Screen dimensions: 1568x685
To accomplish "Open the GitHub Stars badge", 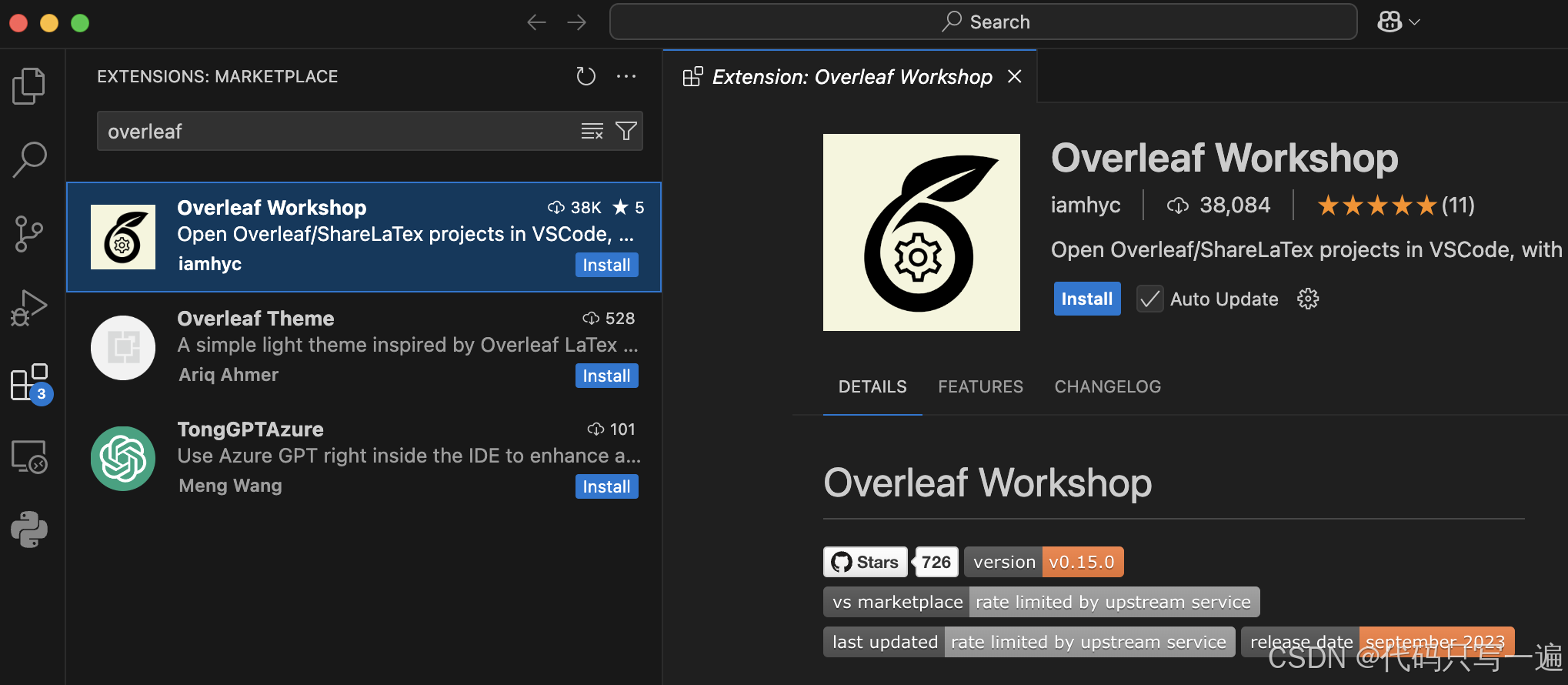I will pyautogui.click(x=866, y=562).
